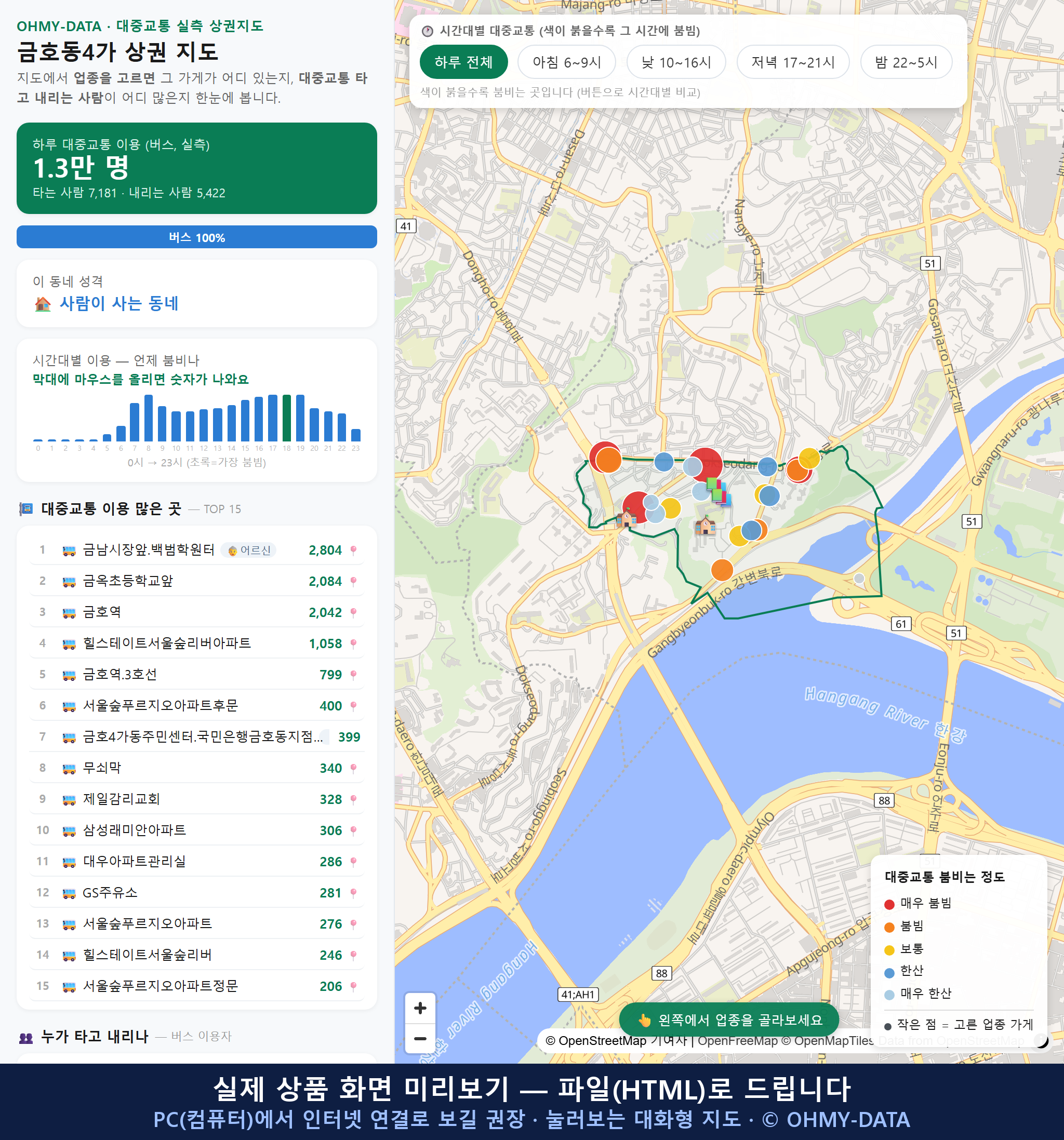Click the orange bus-stop circle near 강변북로
This screenshot has width=1064, height=1140.
point(722,570)
